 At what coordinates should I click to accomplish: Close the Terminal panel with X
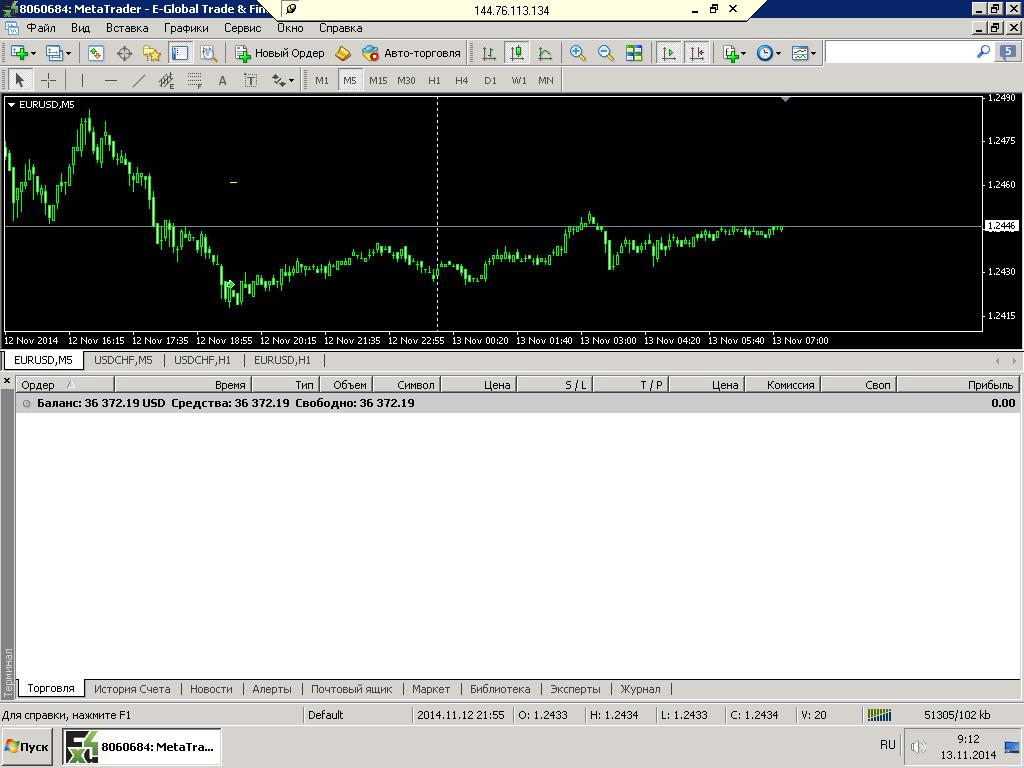[x=7, y=380]
